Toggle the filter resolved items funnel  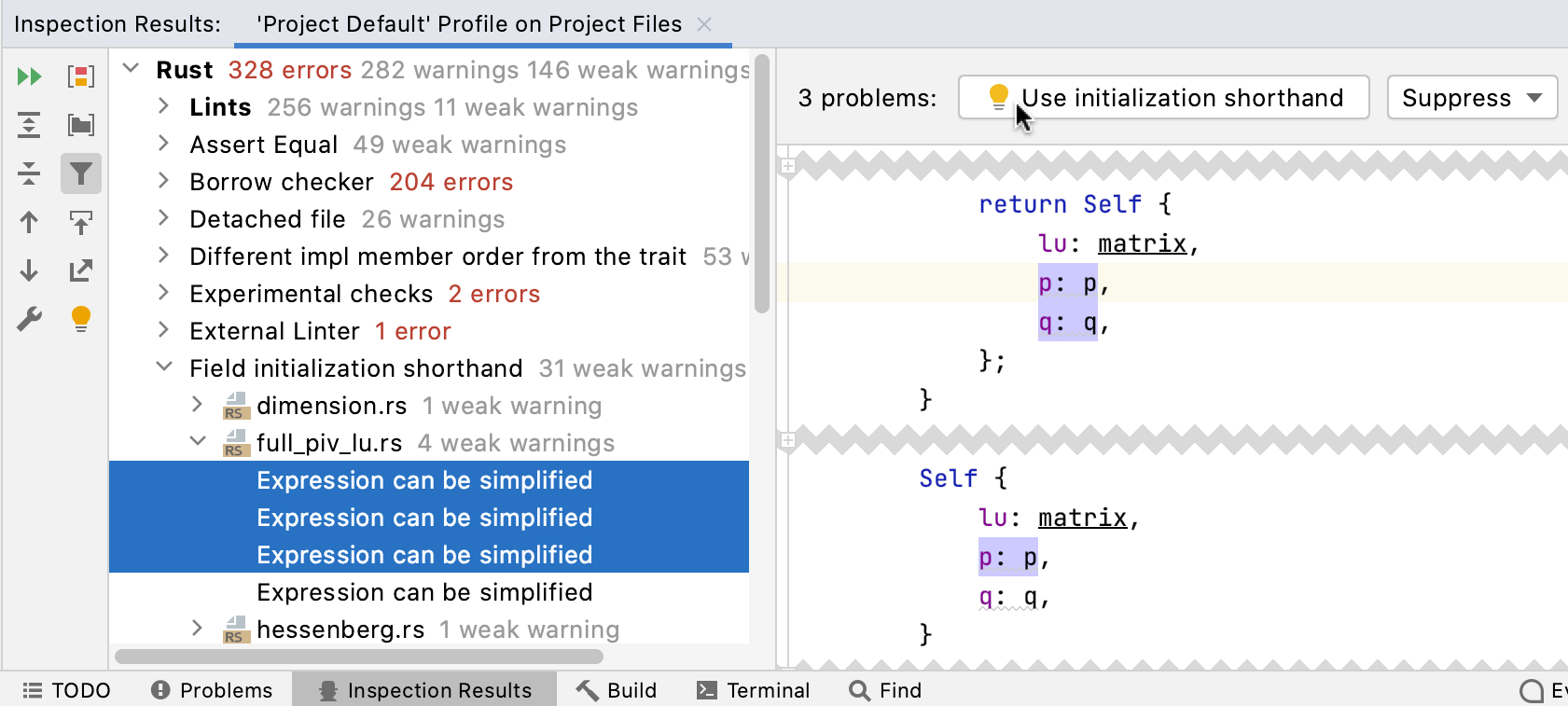[81, 173]
